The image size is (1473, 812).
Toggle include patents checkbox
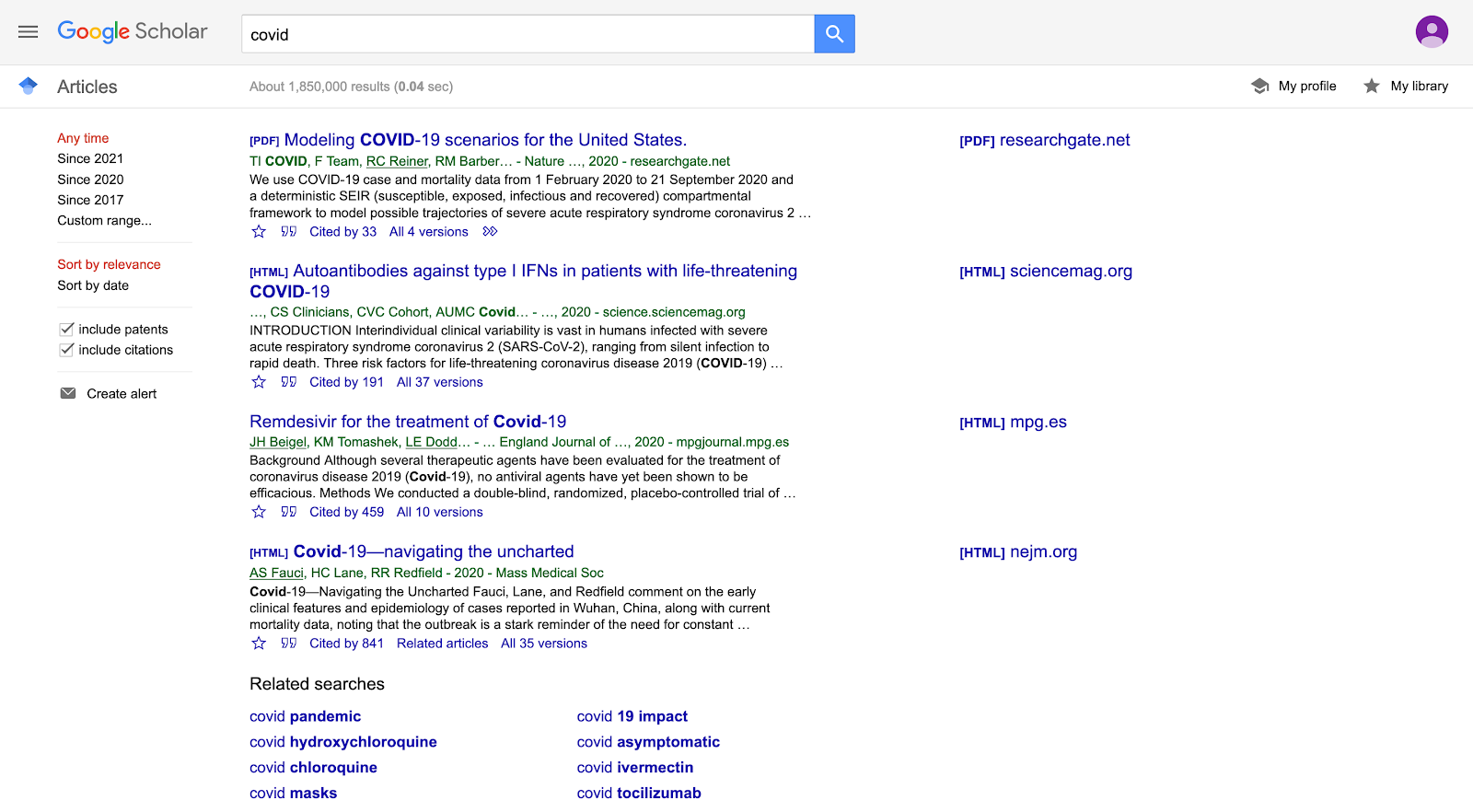(66, 329)
